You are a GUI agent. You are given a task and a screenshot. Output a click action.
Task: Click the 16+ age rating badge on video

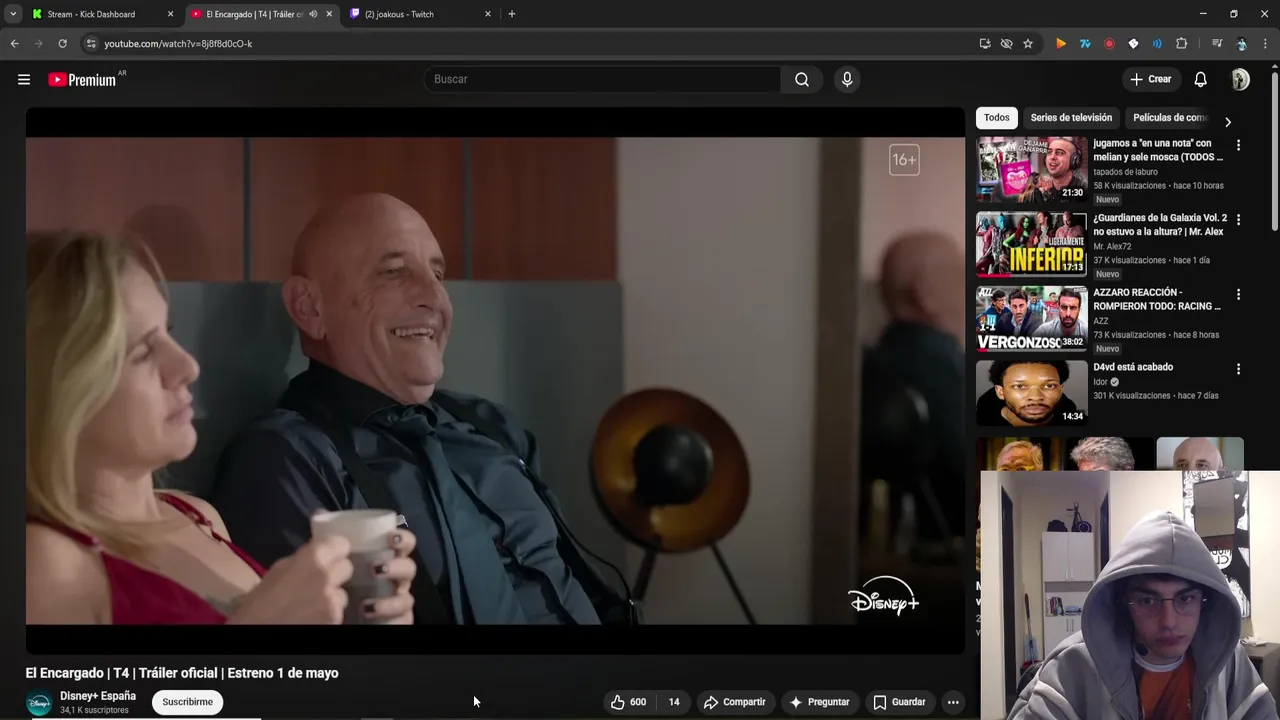pos(904,160)
